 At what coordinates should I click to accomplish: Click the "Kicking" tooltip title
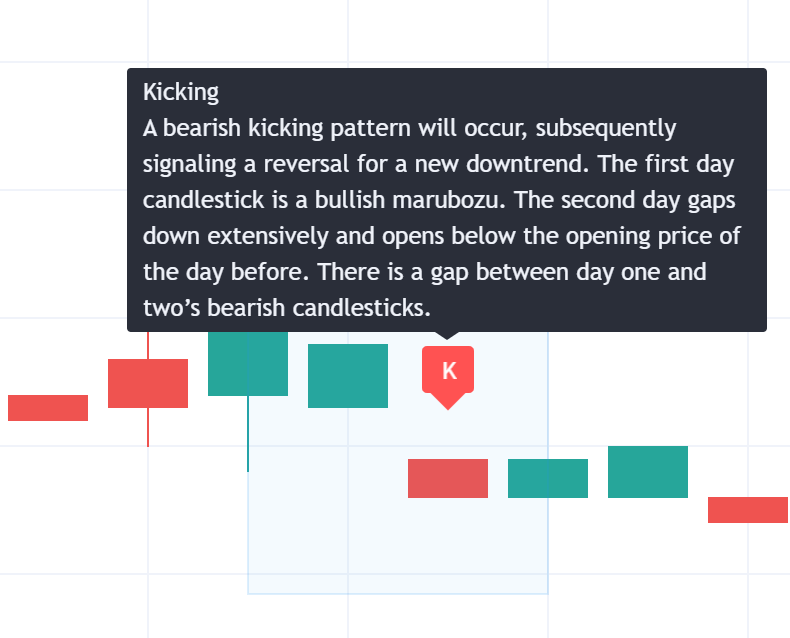pos(181,92)
